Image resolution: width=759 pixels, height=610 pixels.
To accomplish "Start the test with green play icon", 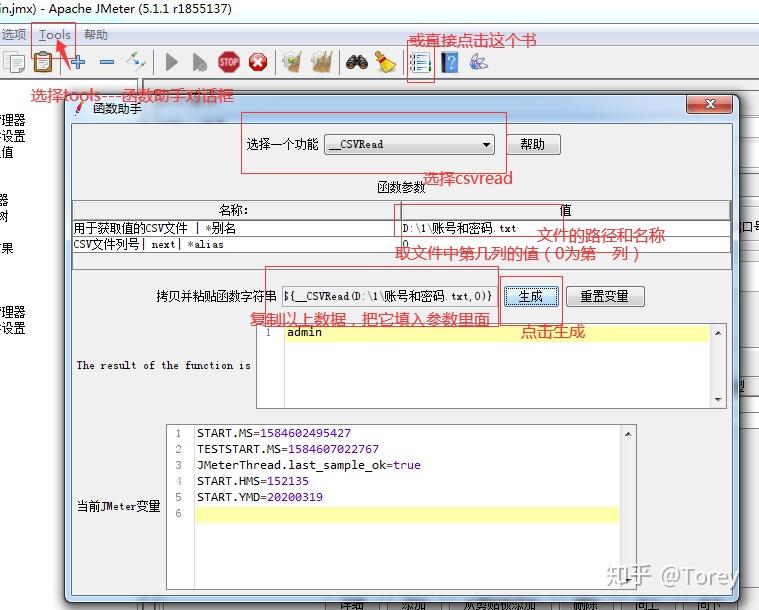I will [x=171, y=62].
